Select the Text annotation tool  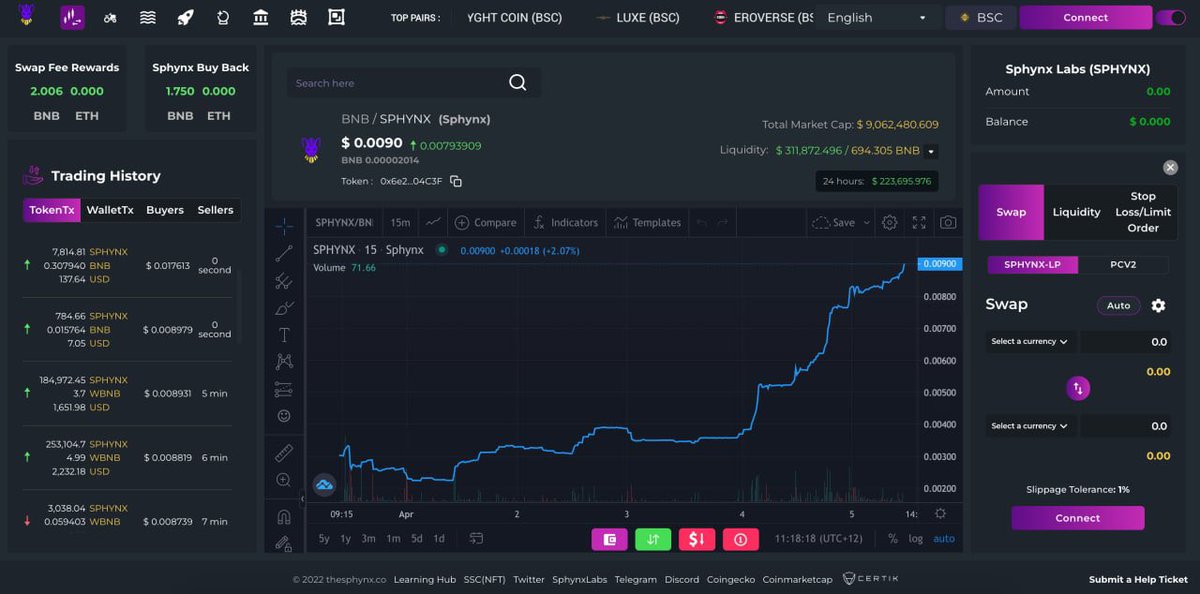pyautogui.click(x=284, y=335)
